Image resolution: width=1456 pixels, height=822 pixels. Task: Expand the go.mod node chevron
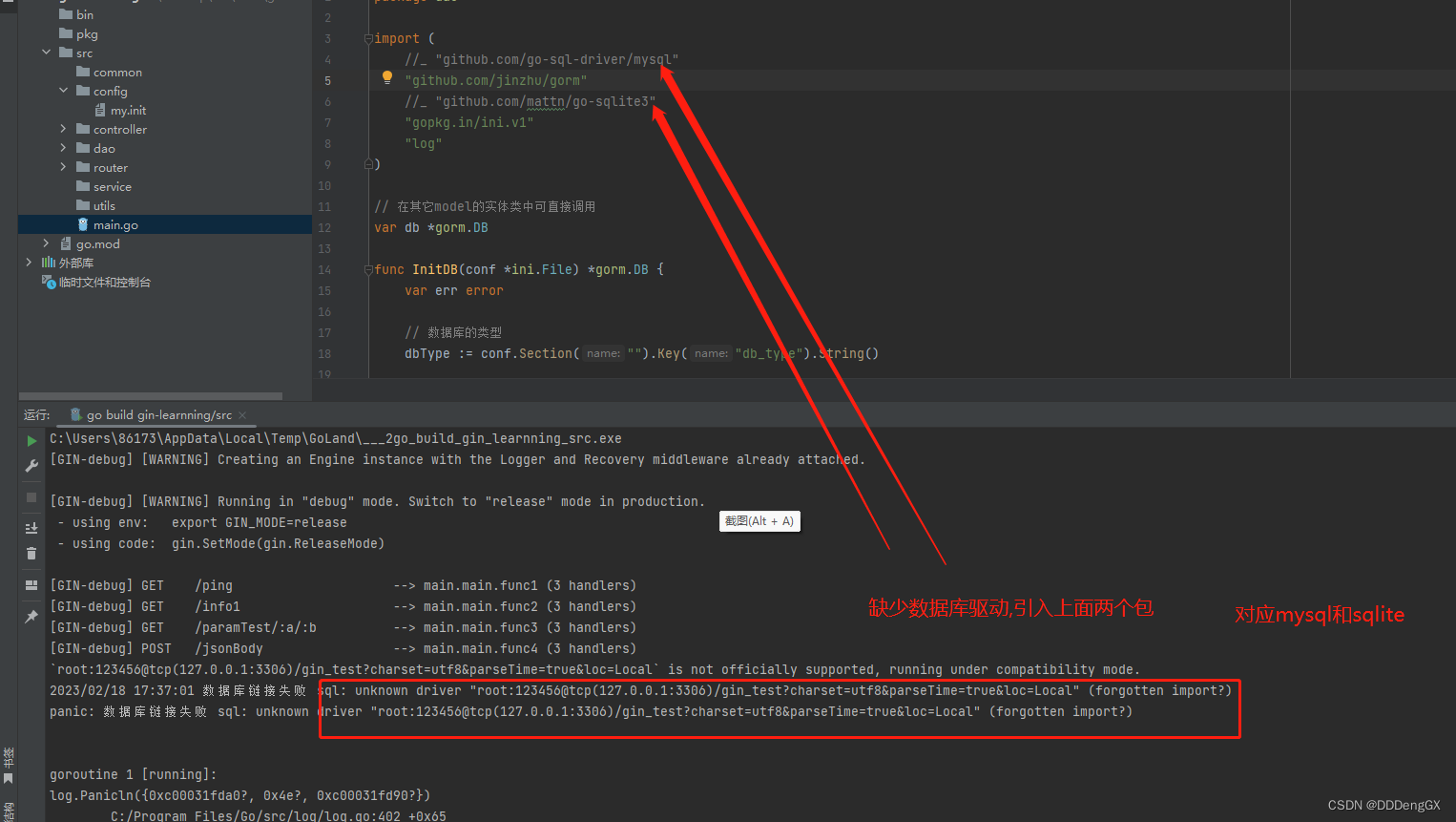click(x=47, y=243)
